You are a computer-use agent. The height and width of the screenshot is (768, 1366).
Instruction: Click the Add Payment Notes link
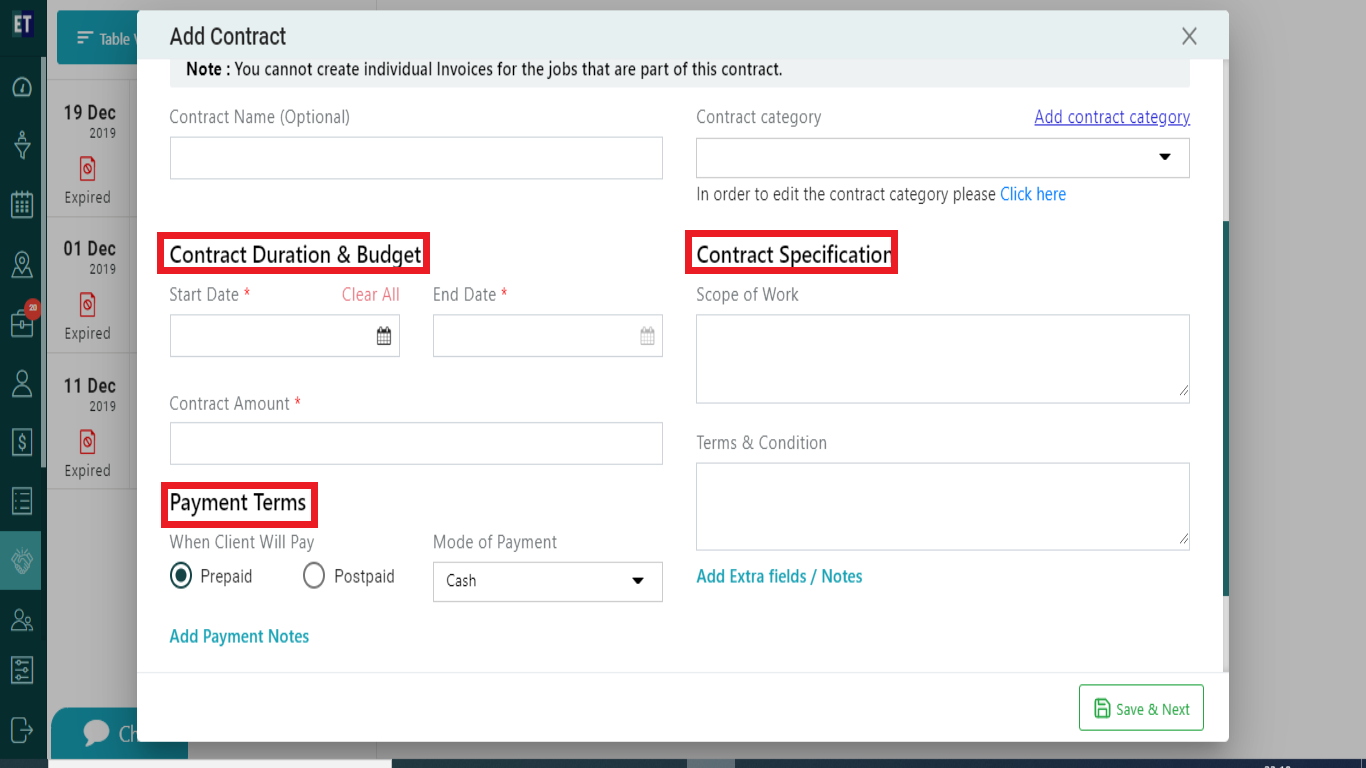pyautogui.click(x=239, y=636)
